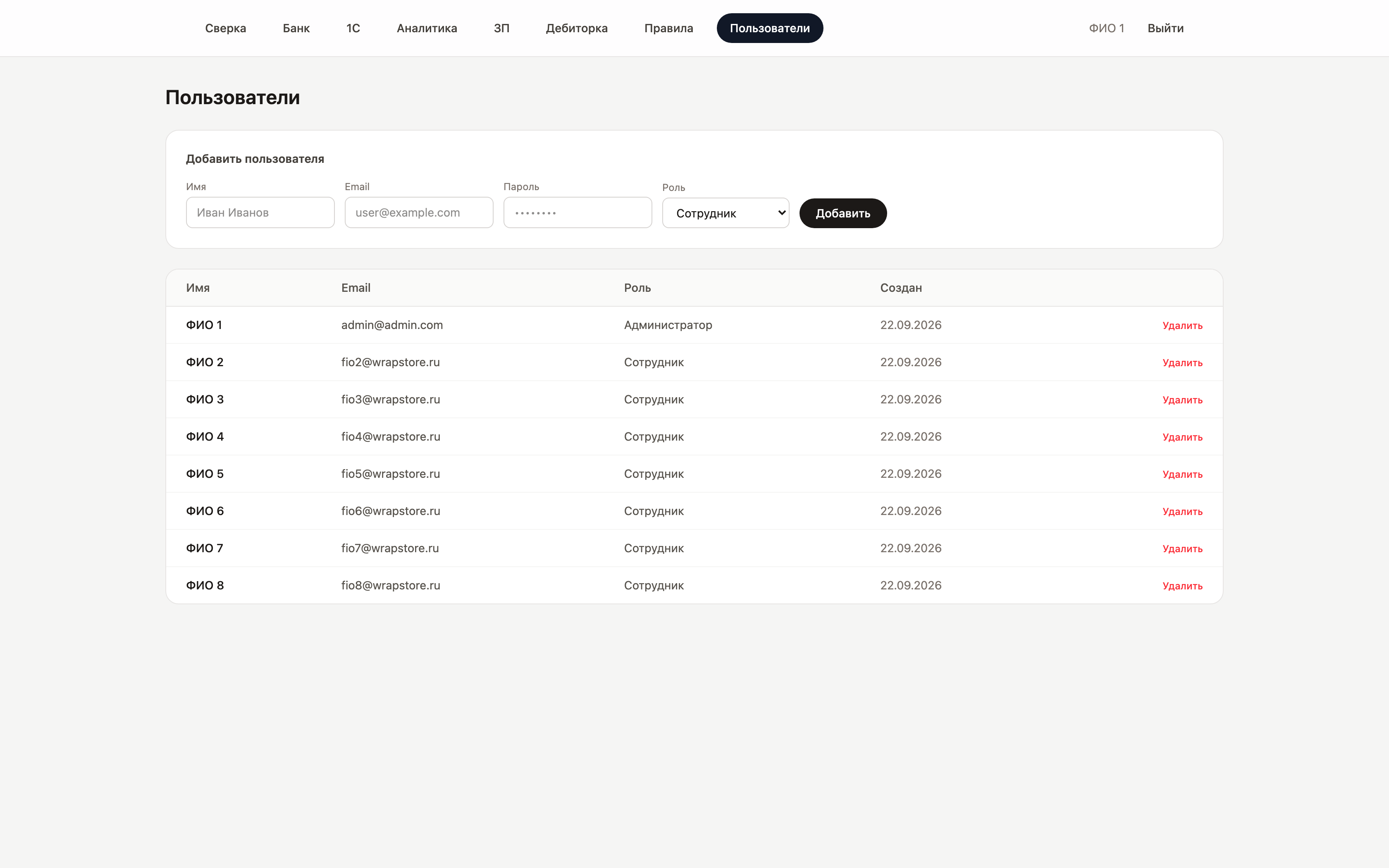Click the fio4@wrapstore.ru email cell
This screenshot has height=868, width=1389.
point(390,436)
